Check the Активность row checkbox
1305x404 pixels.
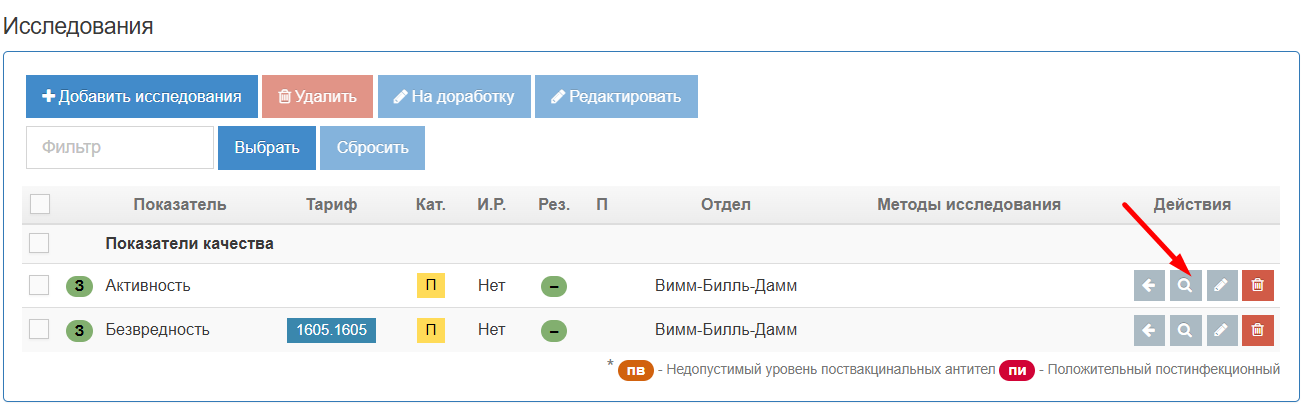coord(40,286)
